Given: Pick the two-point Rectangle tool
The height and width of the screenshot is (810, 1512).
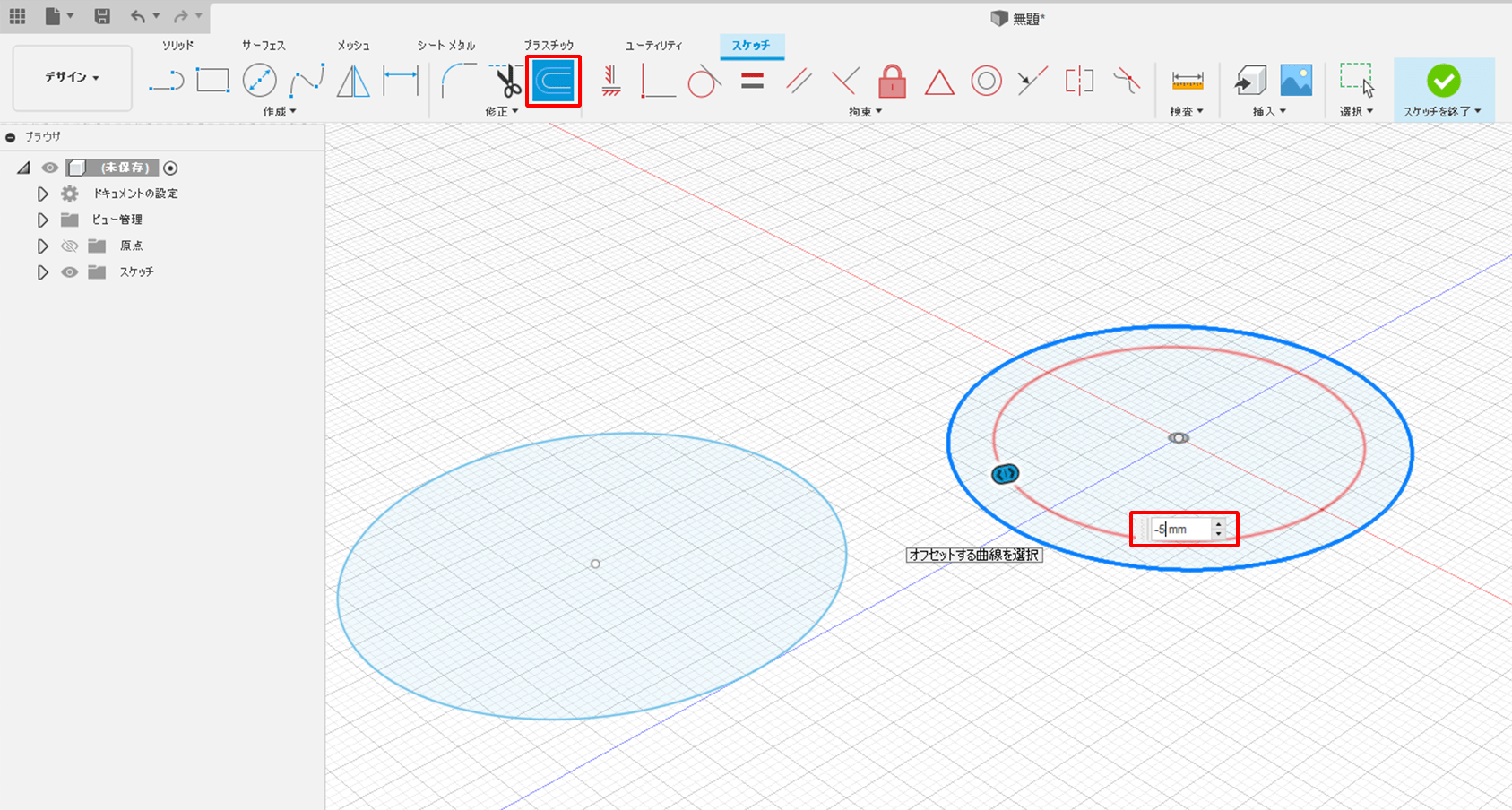Looking at the screenshot, I should click(x=212, y=82).
